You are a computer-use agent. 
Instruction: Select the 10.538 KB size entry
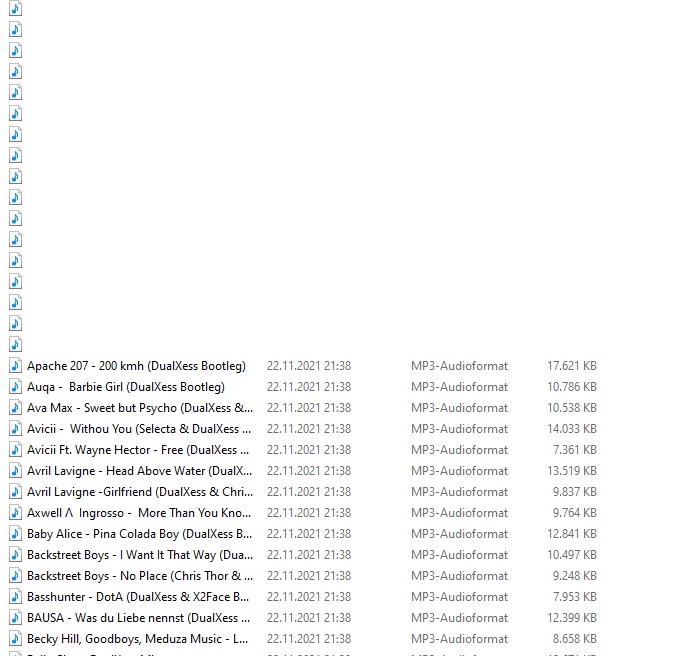572,408
